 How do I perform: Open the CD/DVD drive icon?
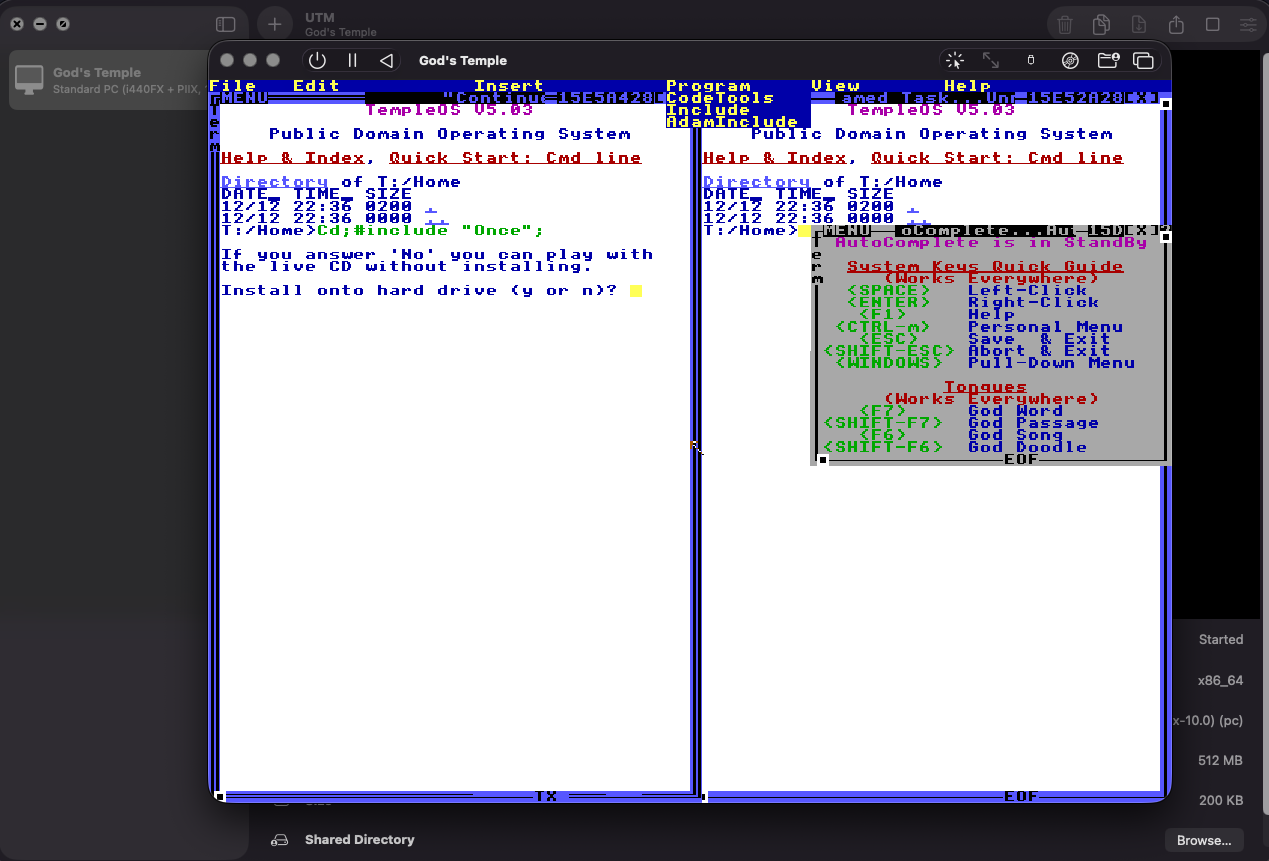[1071, 60]
